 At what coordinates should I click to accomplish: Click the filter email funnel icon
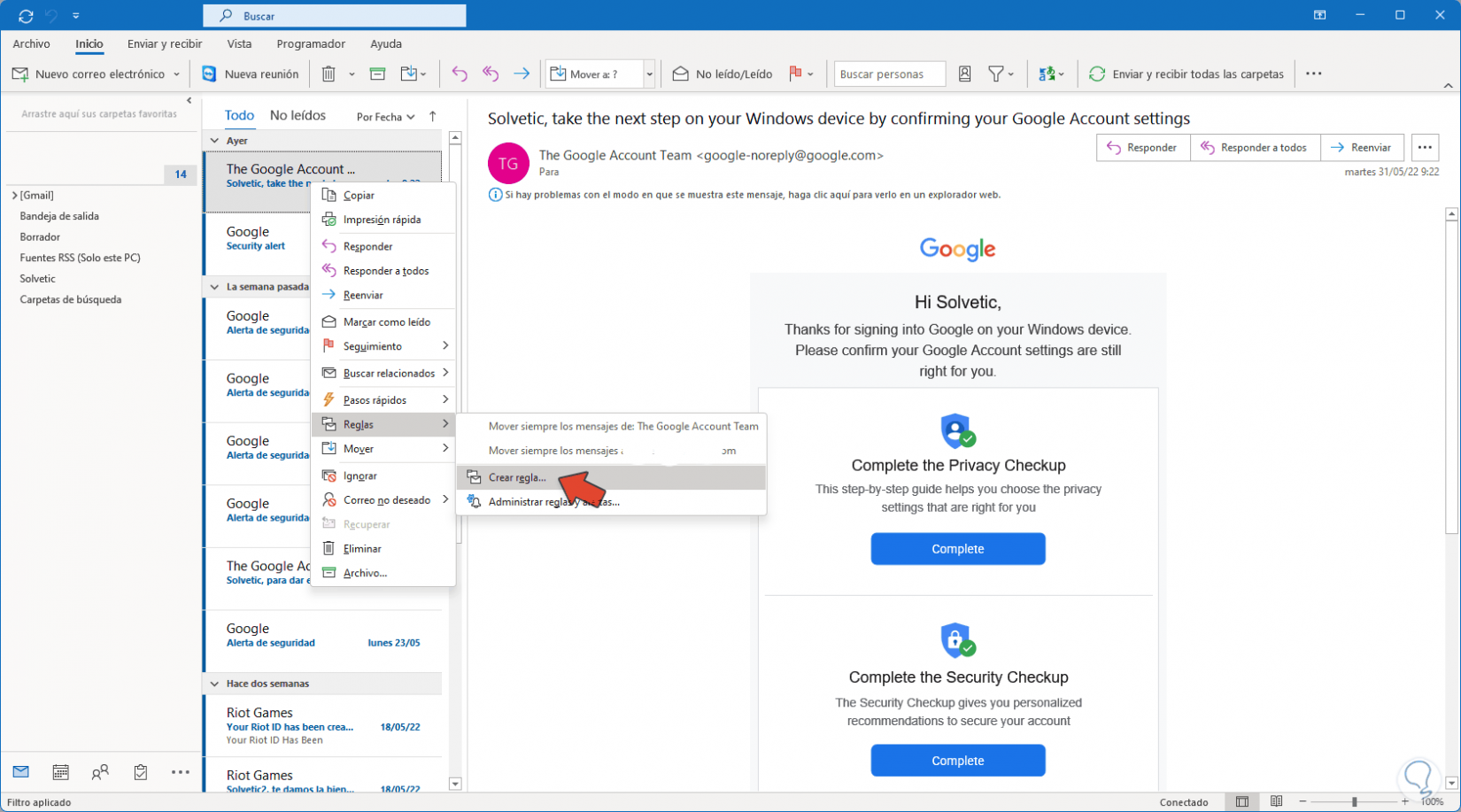point(996,74)
